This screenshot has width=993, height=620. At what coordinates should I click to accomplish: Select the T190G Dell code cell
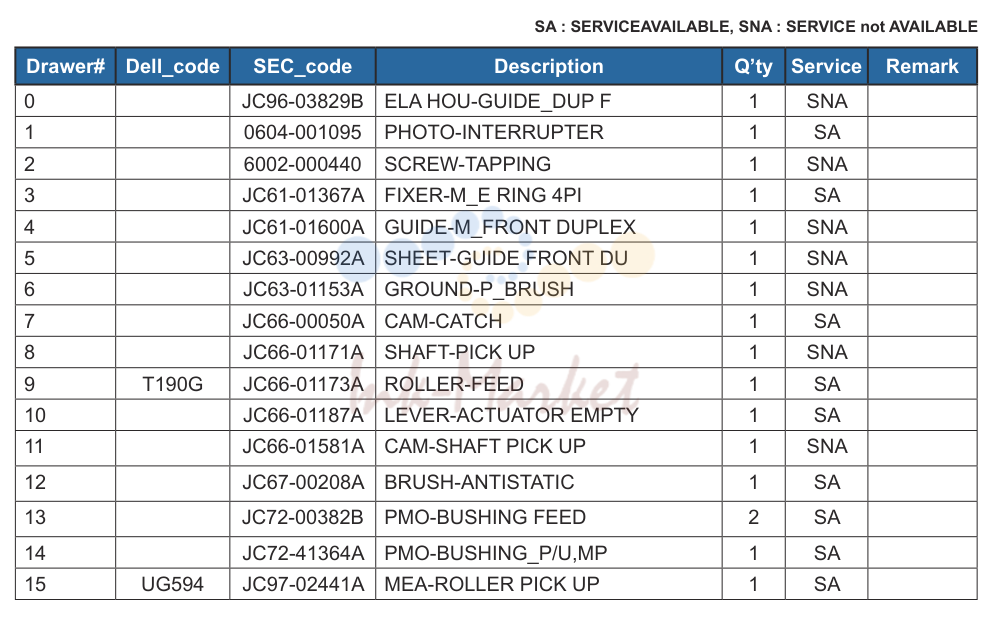click(172, 384)
